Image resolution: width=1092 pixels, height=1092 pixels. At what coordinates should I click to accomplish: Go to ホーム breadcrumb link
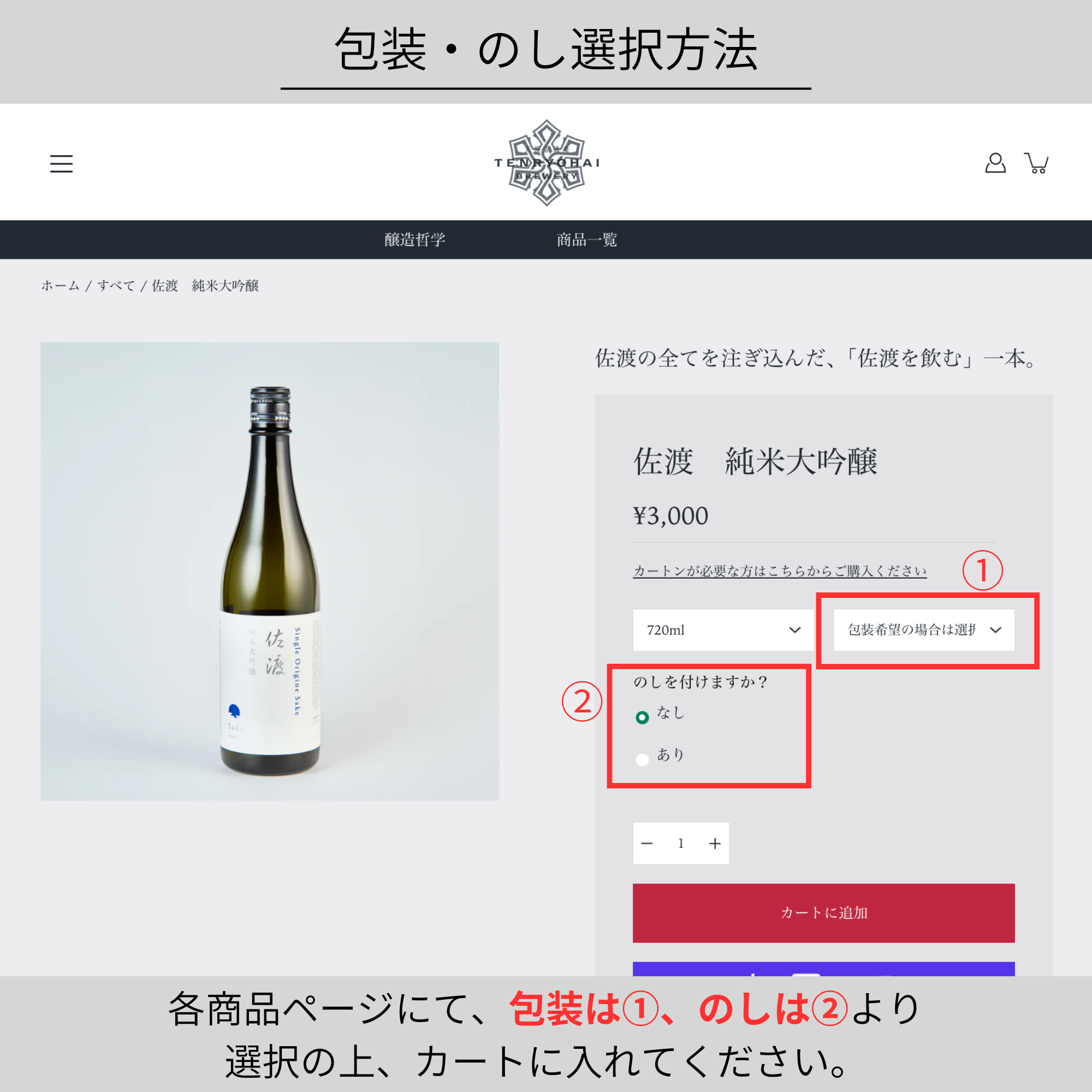61,286
